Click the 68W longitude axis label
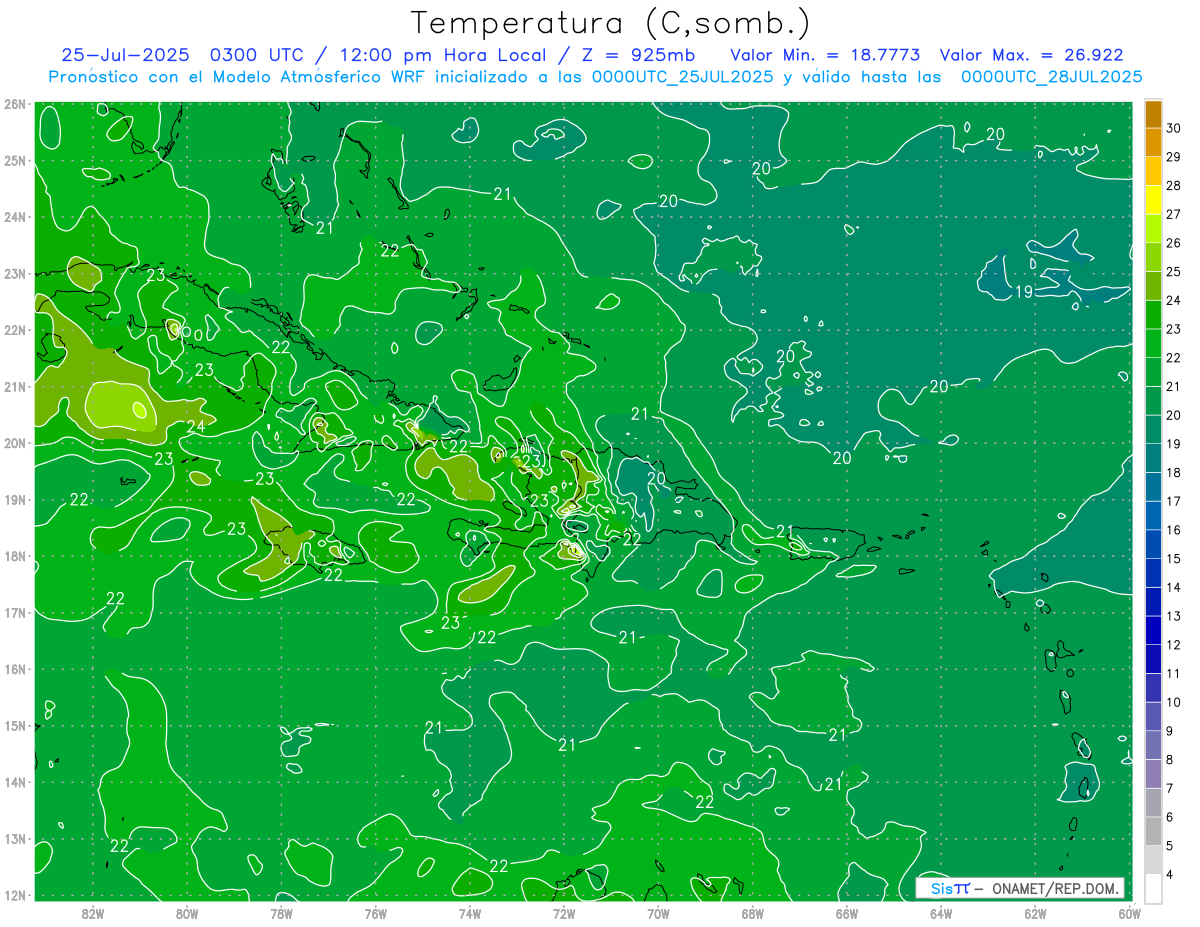Image resolution: width=1200 pixels, height=927 pixels. coord(753,913)
